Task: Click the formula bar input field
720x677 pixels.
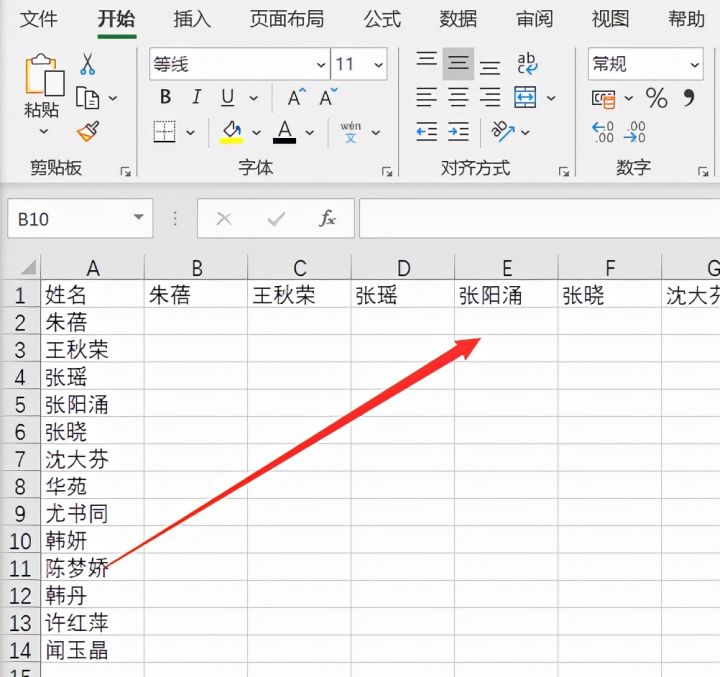Action: point(539,219)
